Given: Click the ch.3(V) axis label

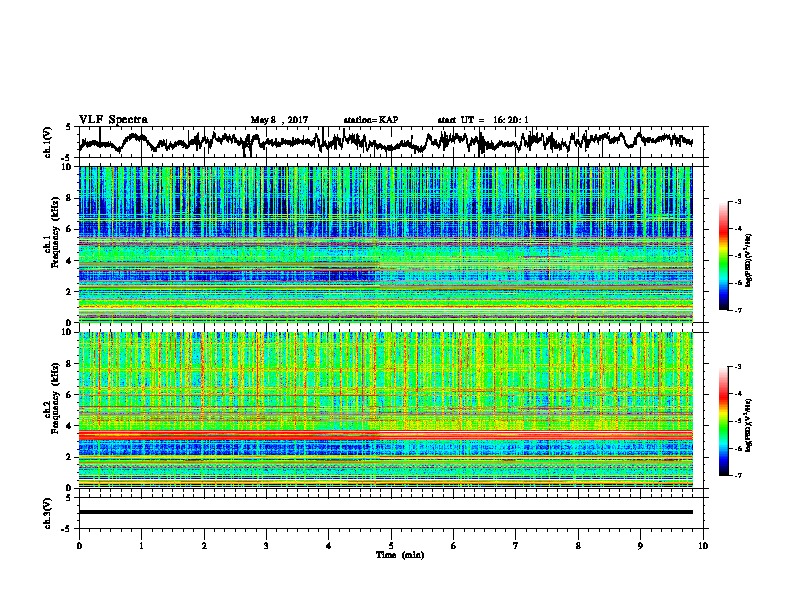Looking at the screenshot, I should pyautogui.click(x=48, y=513).
